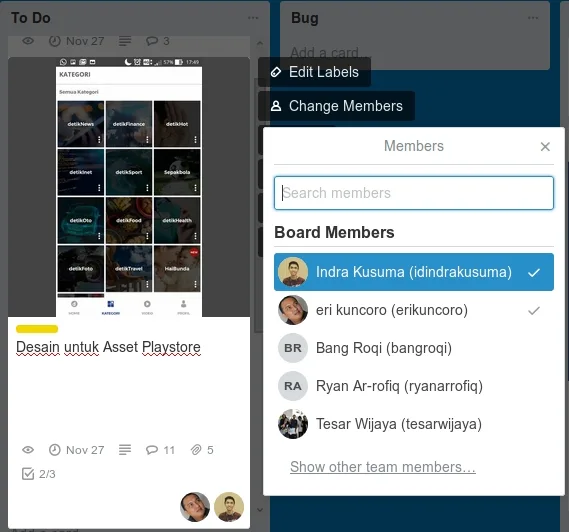Viewport: 569px width, 532px height.
Task: Open the To Do list menu dots
Action: [253, 18]
